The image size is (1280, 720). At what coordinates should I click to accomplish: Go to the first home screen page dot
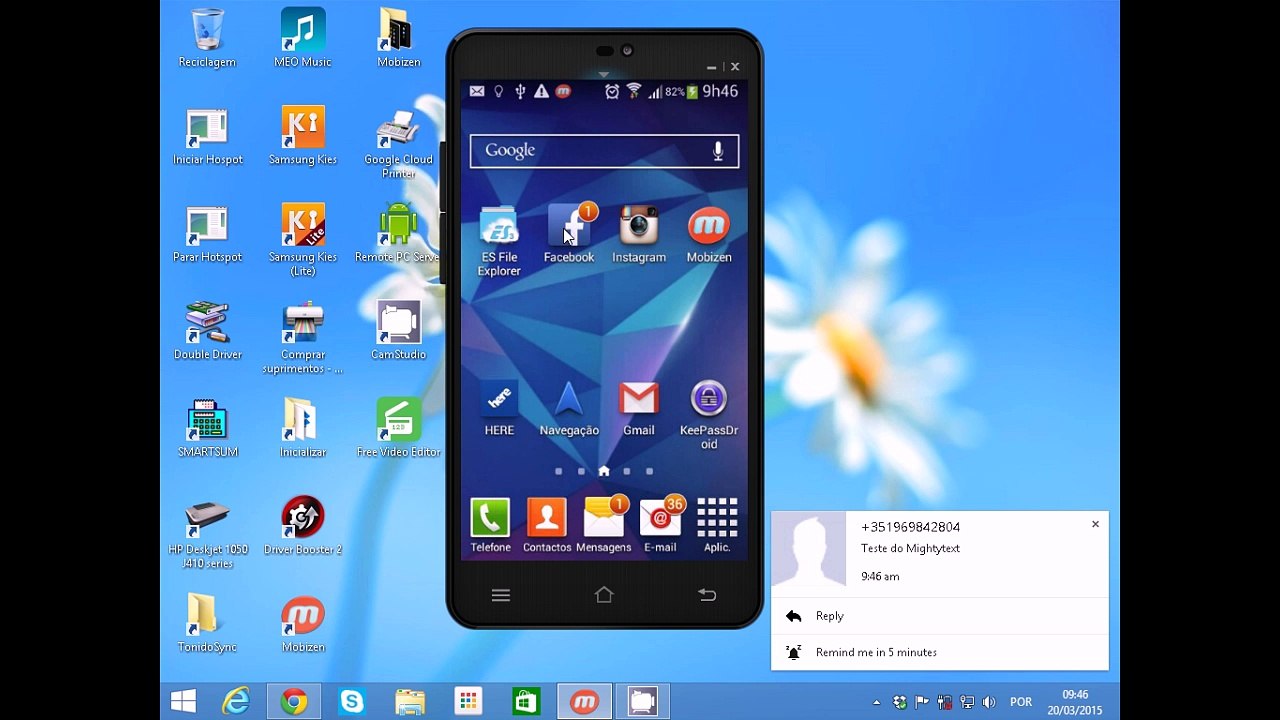pos(558,471)
